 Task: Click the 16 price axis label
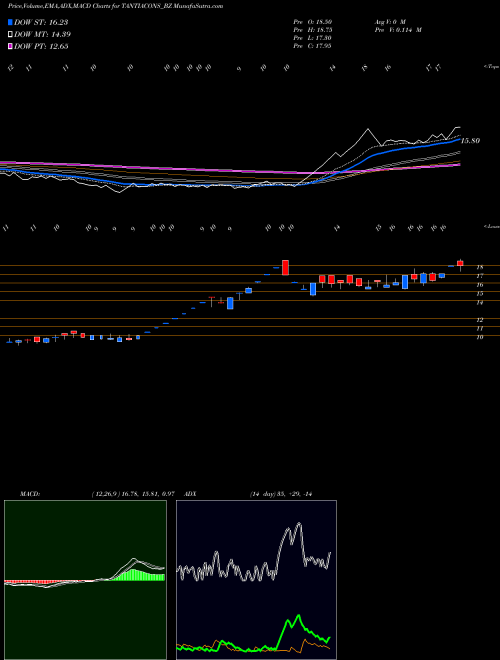click(x=479, y=285)
